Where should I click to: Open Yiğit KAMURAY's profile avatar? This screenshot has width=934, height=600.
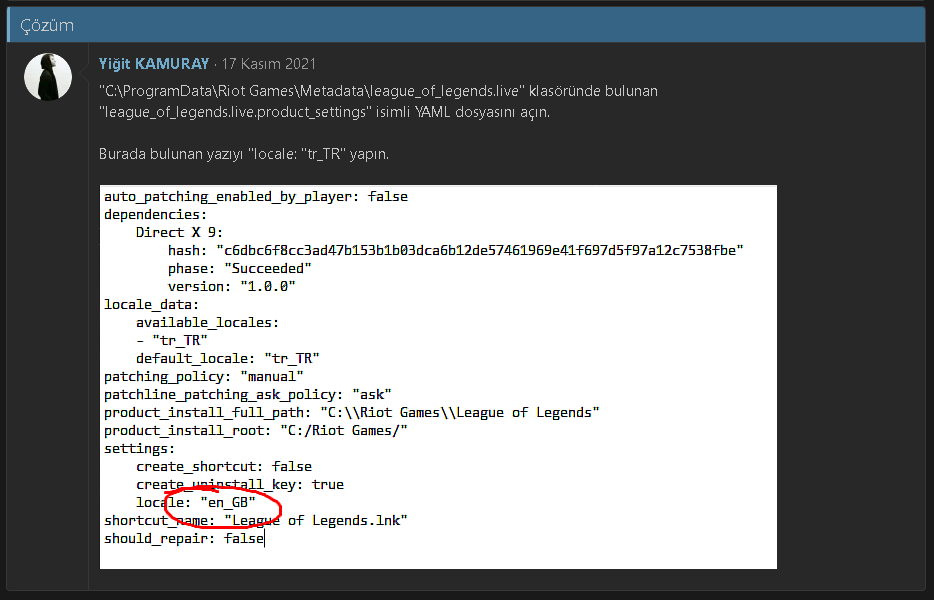point(48,77)
